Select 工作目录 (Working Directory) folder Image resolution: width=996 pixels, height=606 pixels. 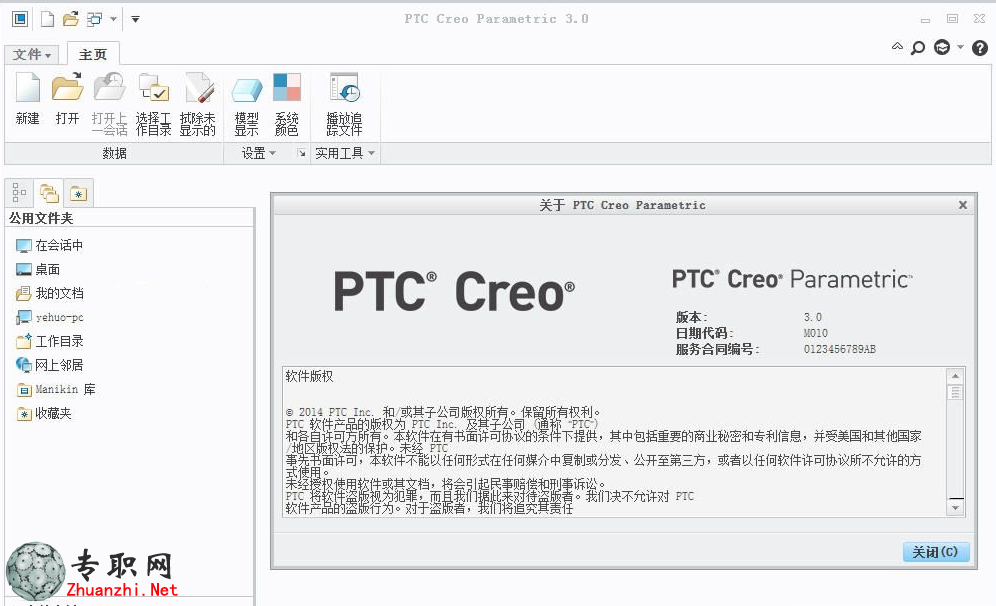tap(50, 341)
